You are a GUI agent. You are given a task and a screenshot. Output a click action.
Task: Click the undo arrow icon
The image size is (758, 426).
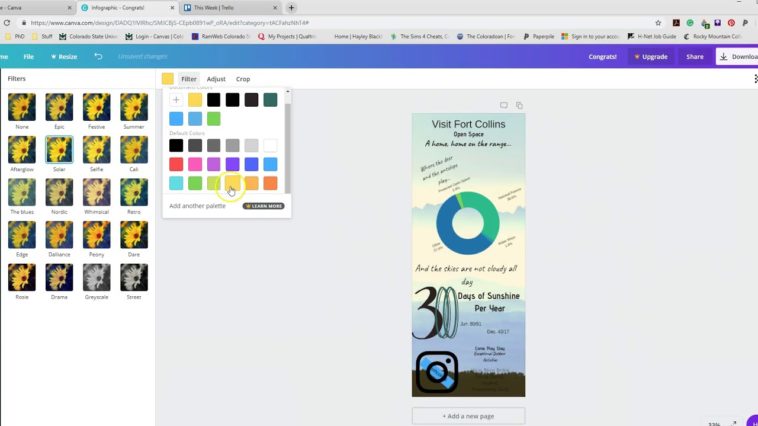[98, 57]
